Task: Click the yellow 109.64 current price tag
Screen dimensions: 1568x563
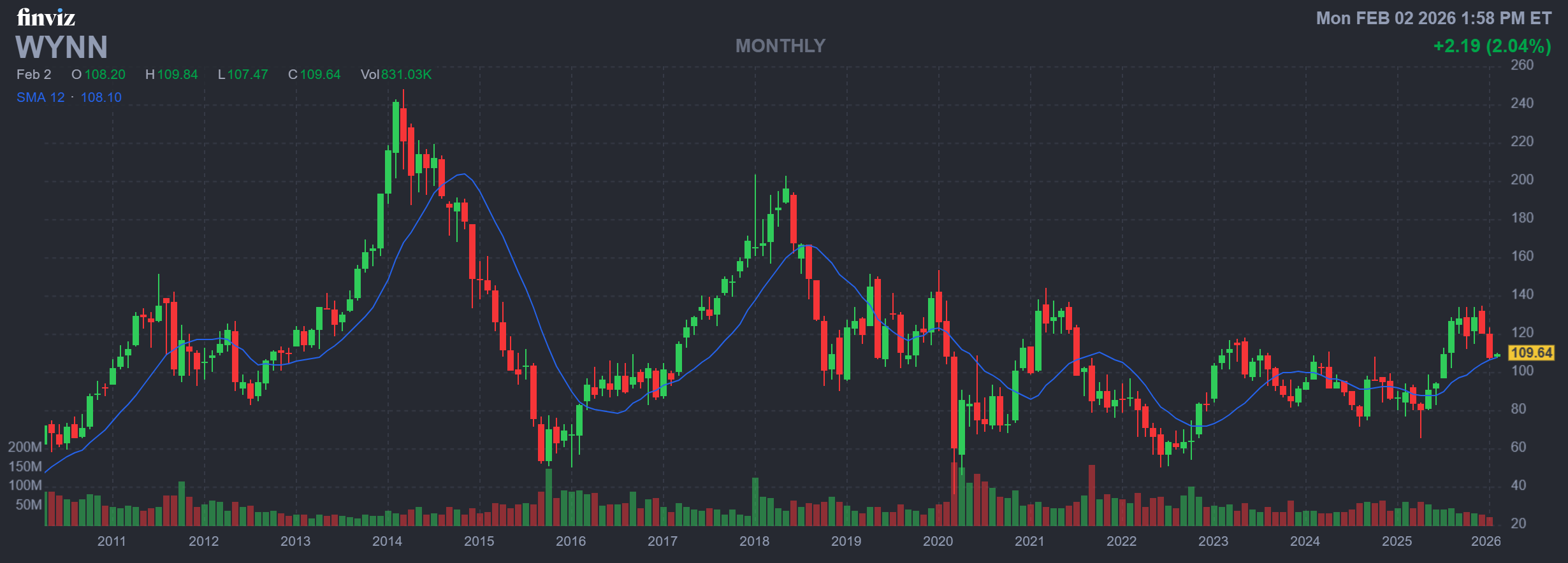Action: tap(1531, 353)
